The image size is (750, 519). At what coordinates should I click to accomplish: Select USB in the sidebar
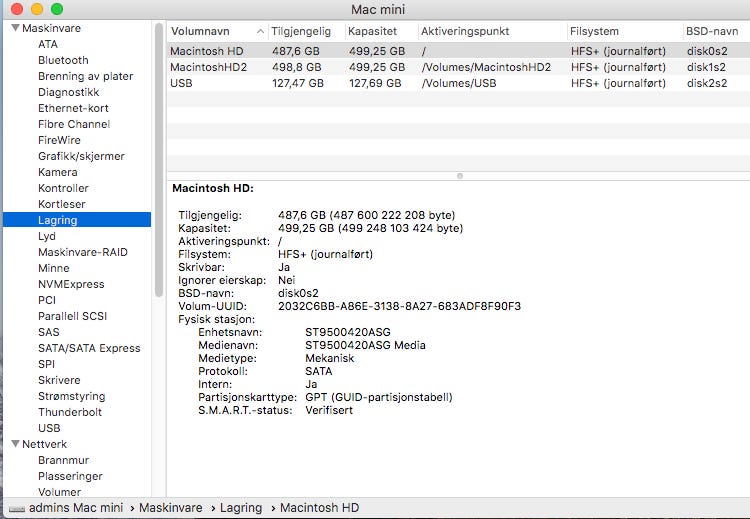[x=49, y=428]
